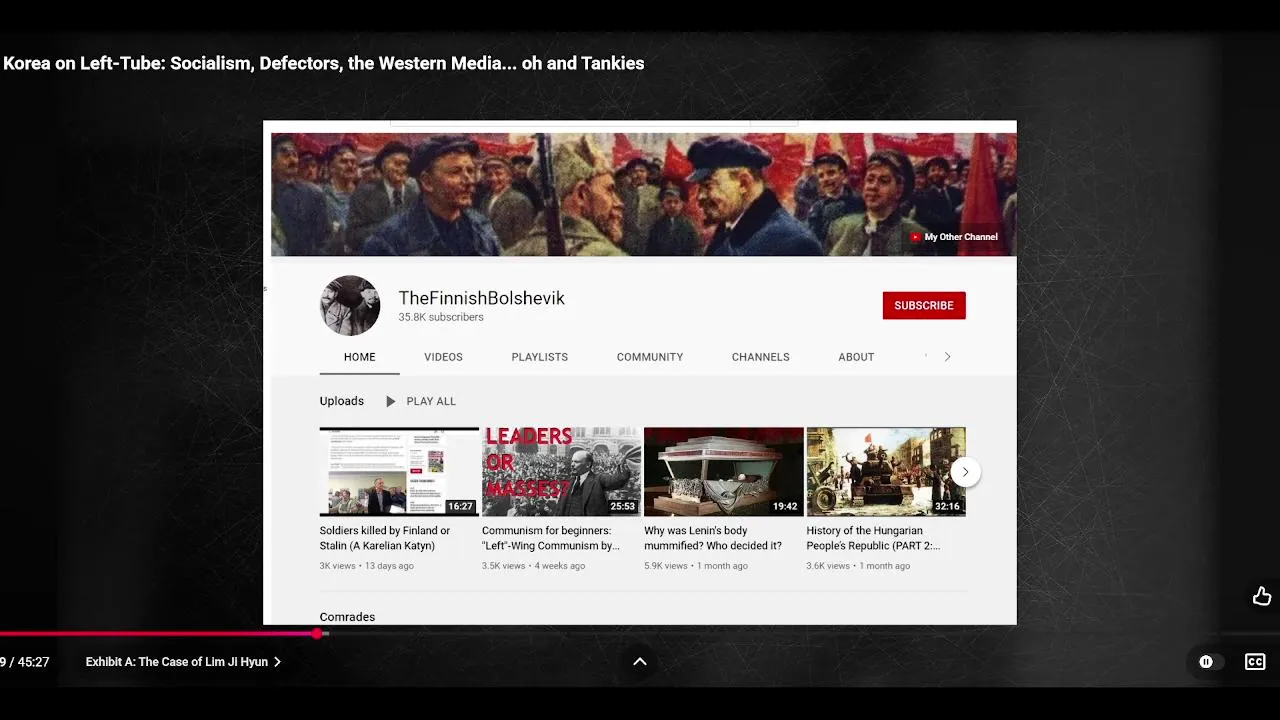1280x720 pixels.
Task: Click the Comrades section heading
Action: [x=347, y=617]
